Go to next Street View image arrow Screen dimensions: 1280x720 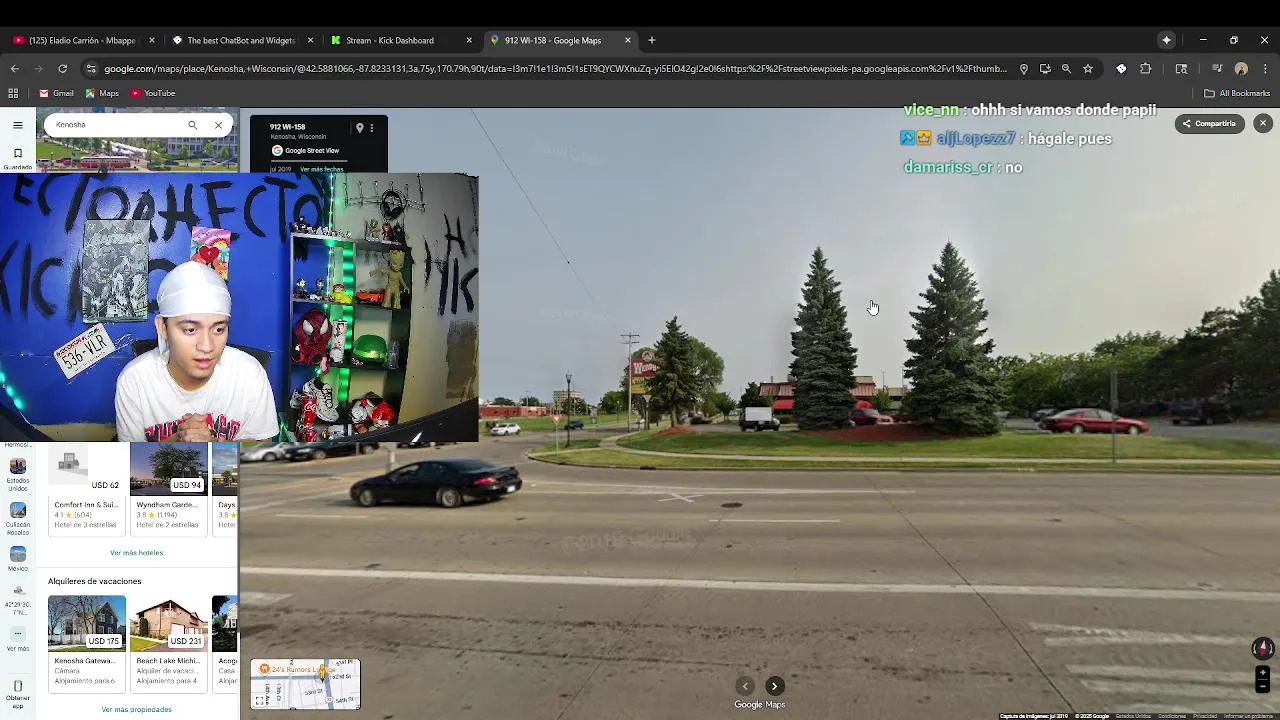point(774,686)
